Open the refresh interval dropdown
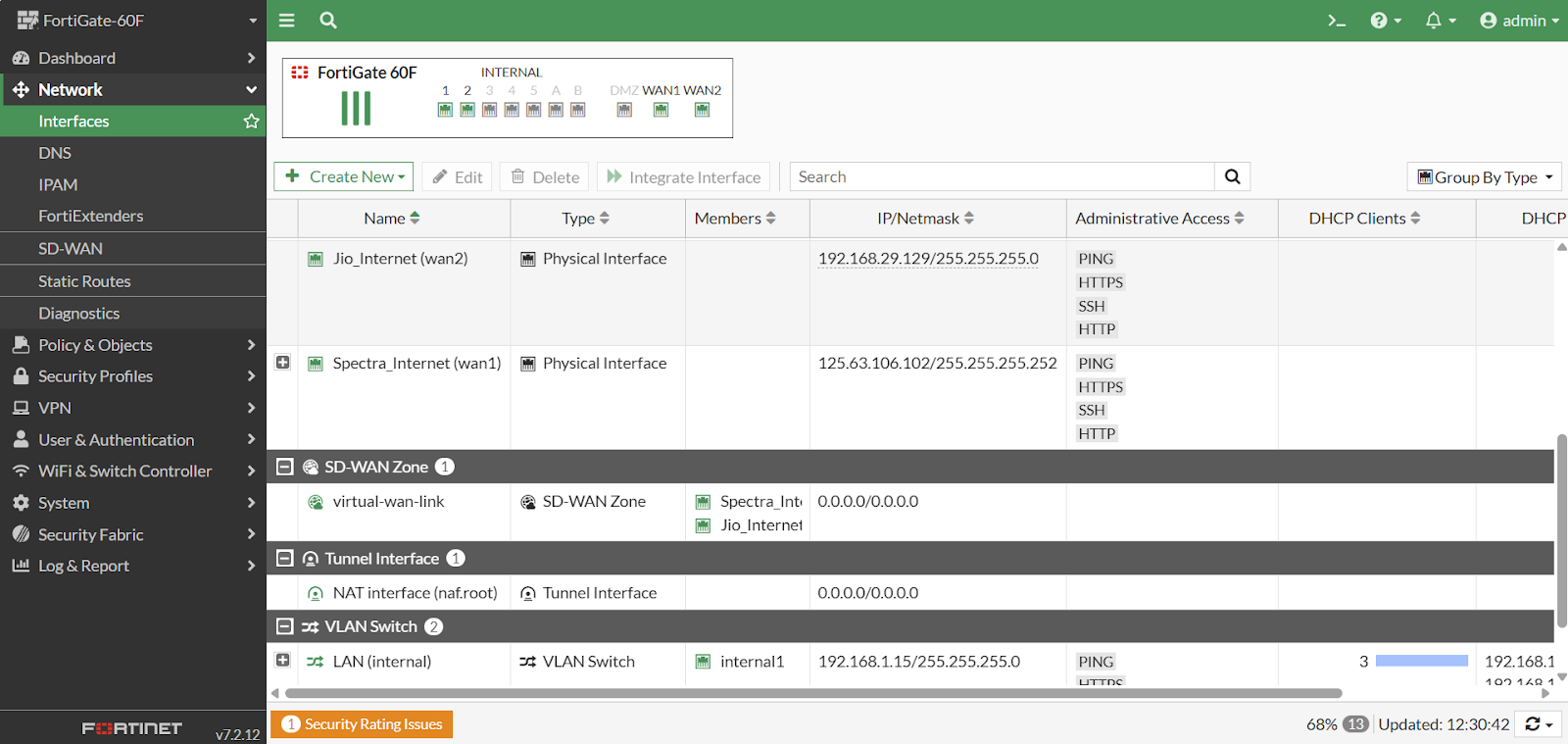Image resolution: width=1568 pixels, height=744 pixels. coord(1540,724)
